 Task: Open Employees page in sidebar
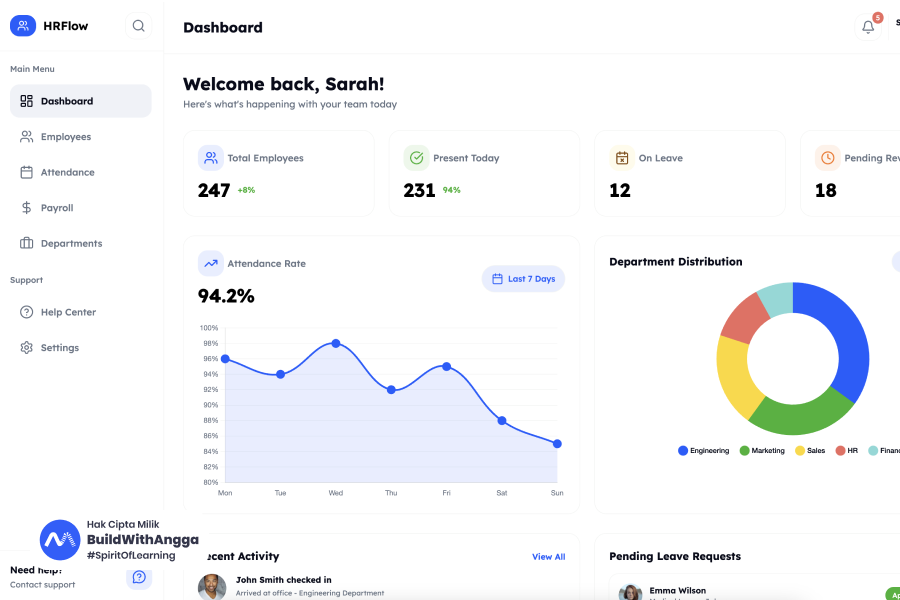tap(65, 137)
